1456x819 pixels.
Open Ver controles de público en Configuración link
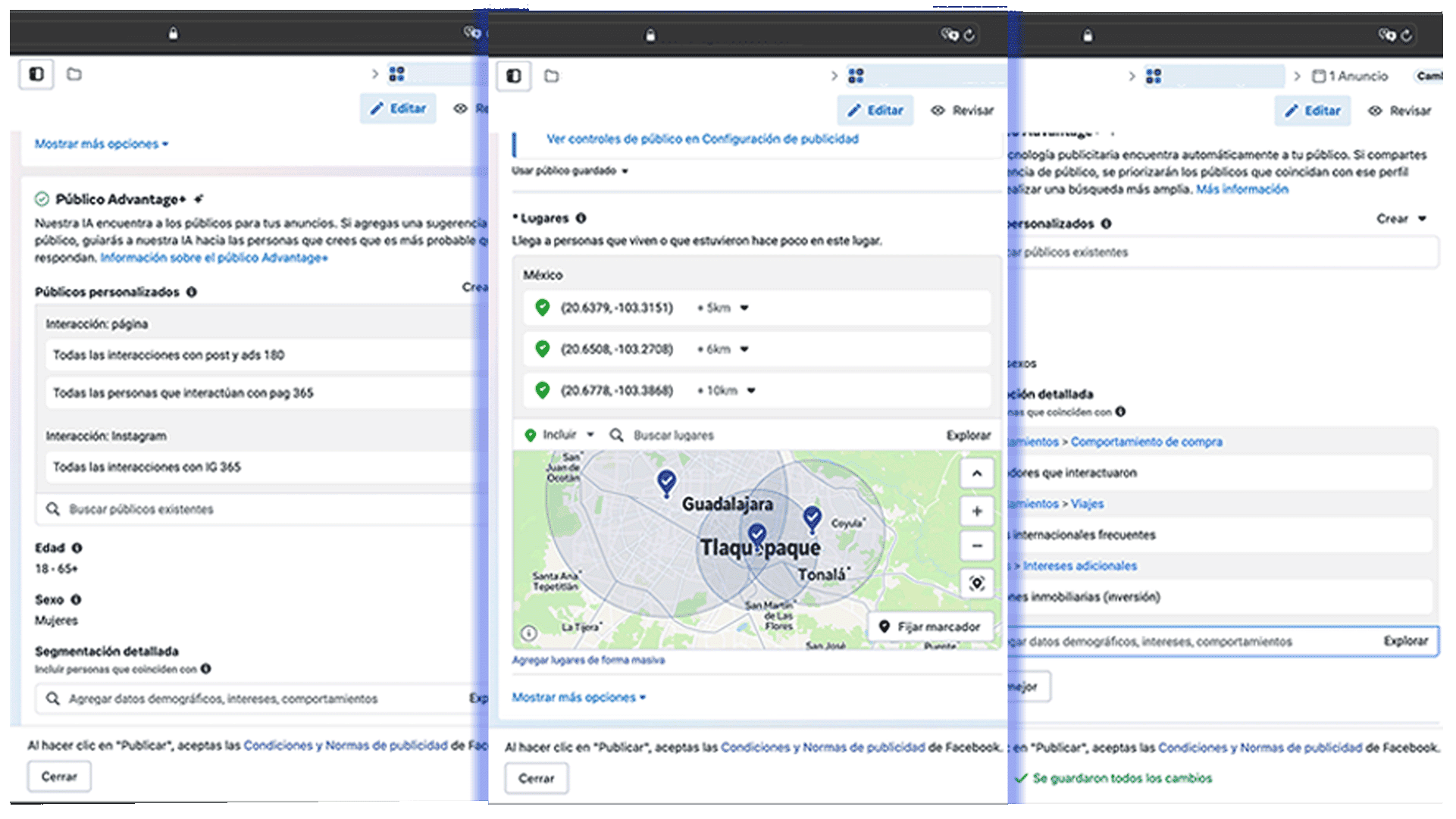(x=703, y=139)
